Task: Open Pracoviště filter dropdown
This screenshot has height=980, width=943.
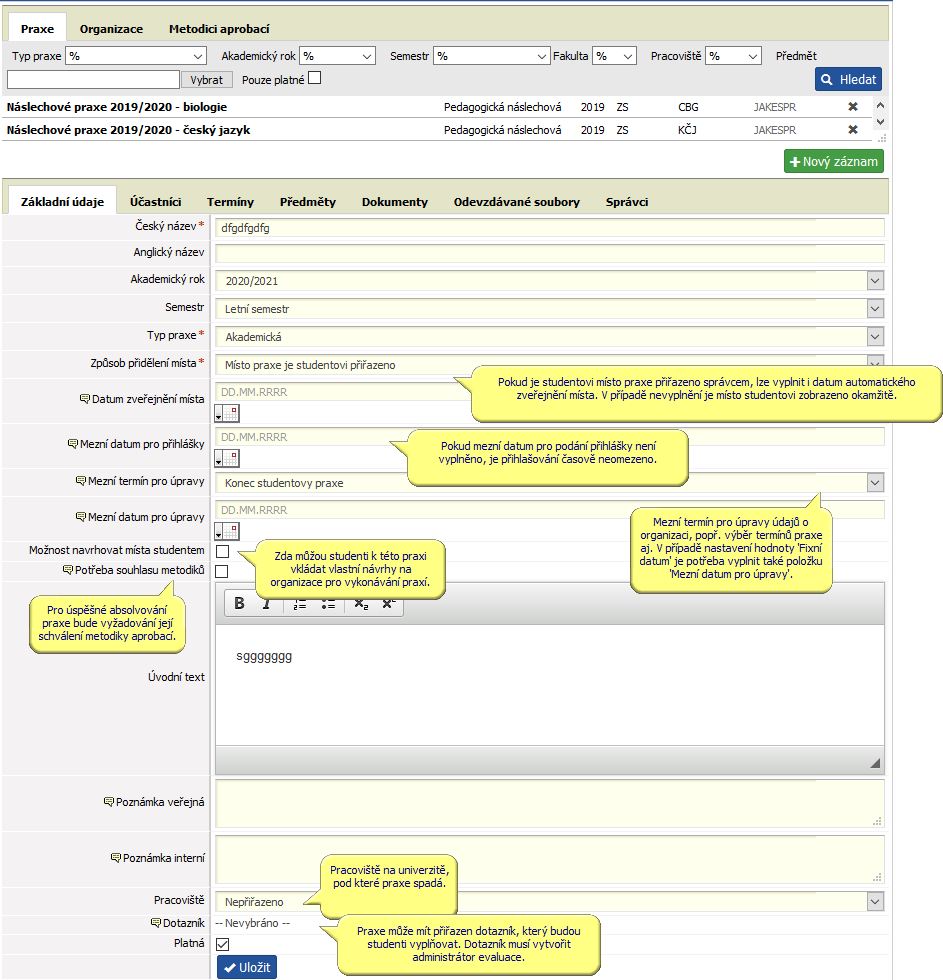Action: click(734, 56)
